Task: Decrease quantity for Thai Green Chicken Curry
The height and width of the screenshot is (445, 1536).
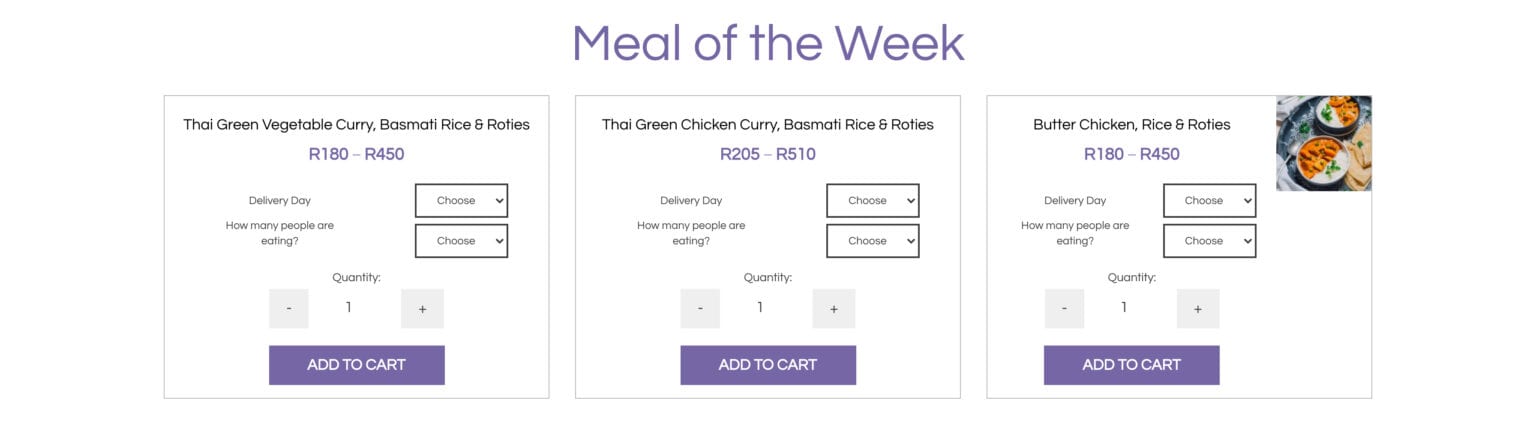Action: point(700,309)
